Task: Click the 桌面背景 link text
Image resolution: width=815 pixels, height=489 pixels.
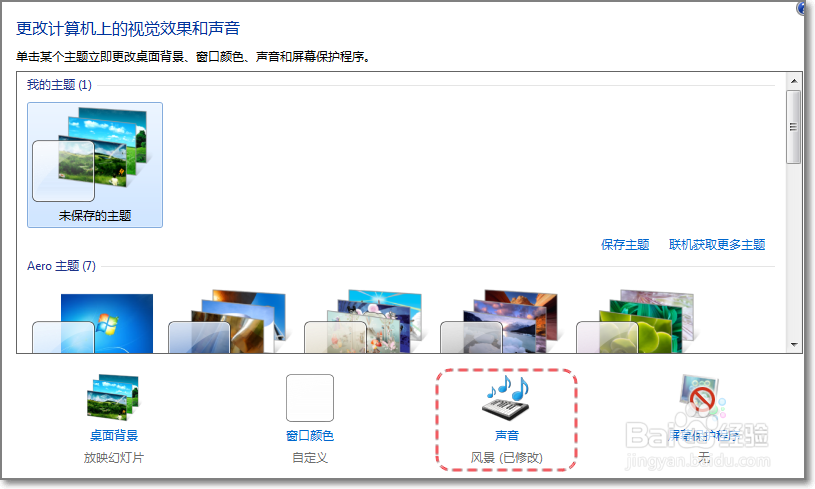Action: 114,435
